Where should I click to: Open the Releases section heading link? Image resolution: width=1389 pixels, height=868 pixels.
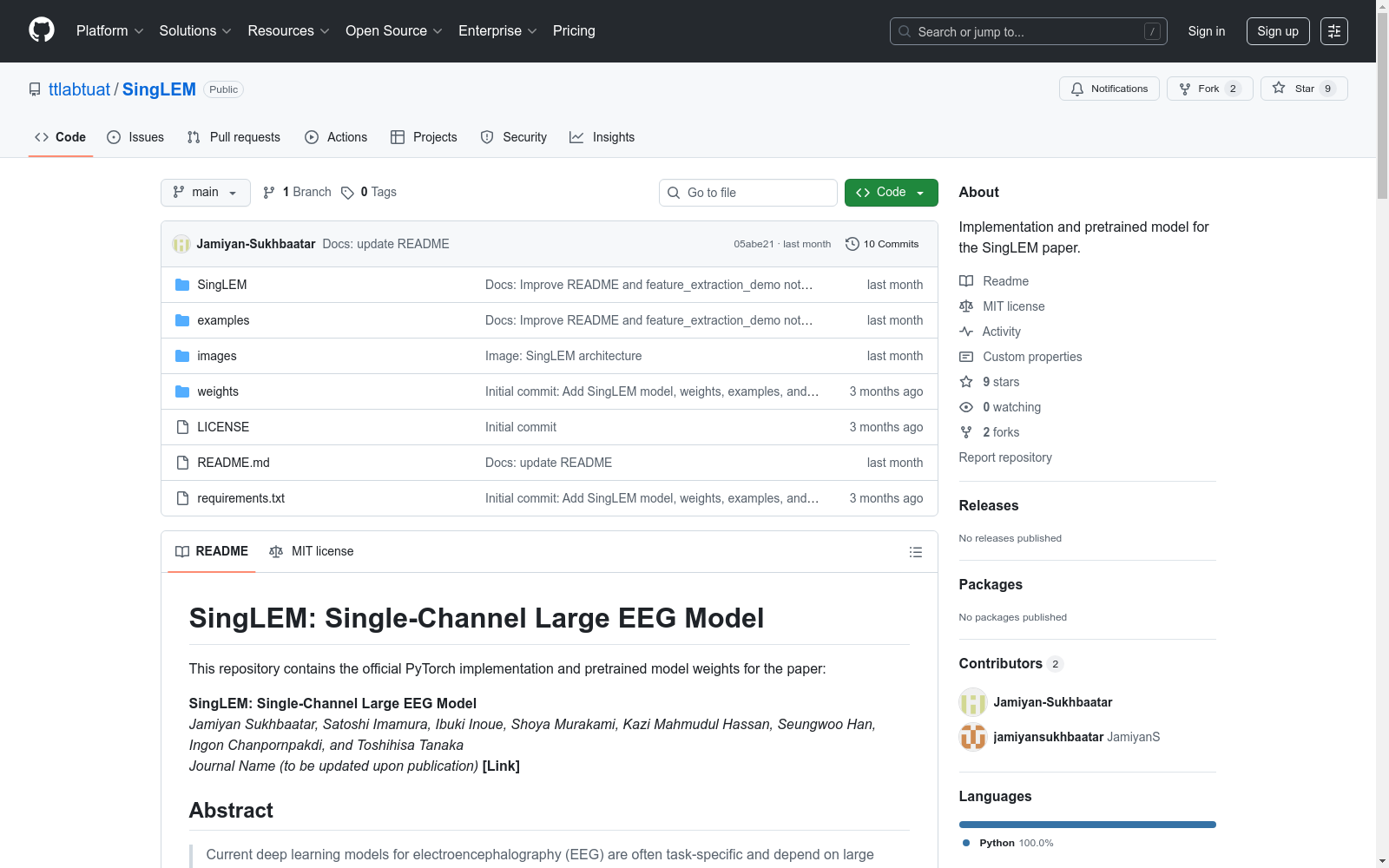click(x=989, y=505)
